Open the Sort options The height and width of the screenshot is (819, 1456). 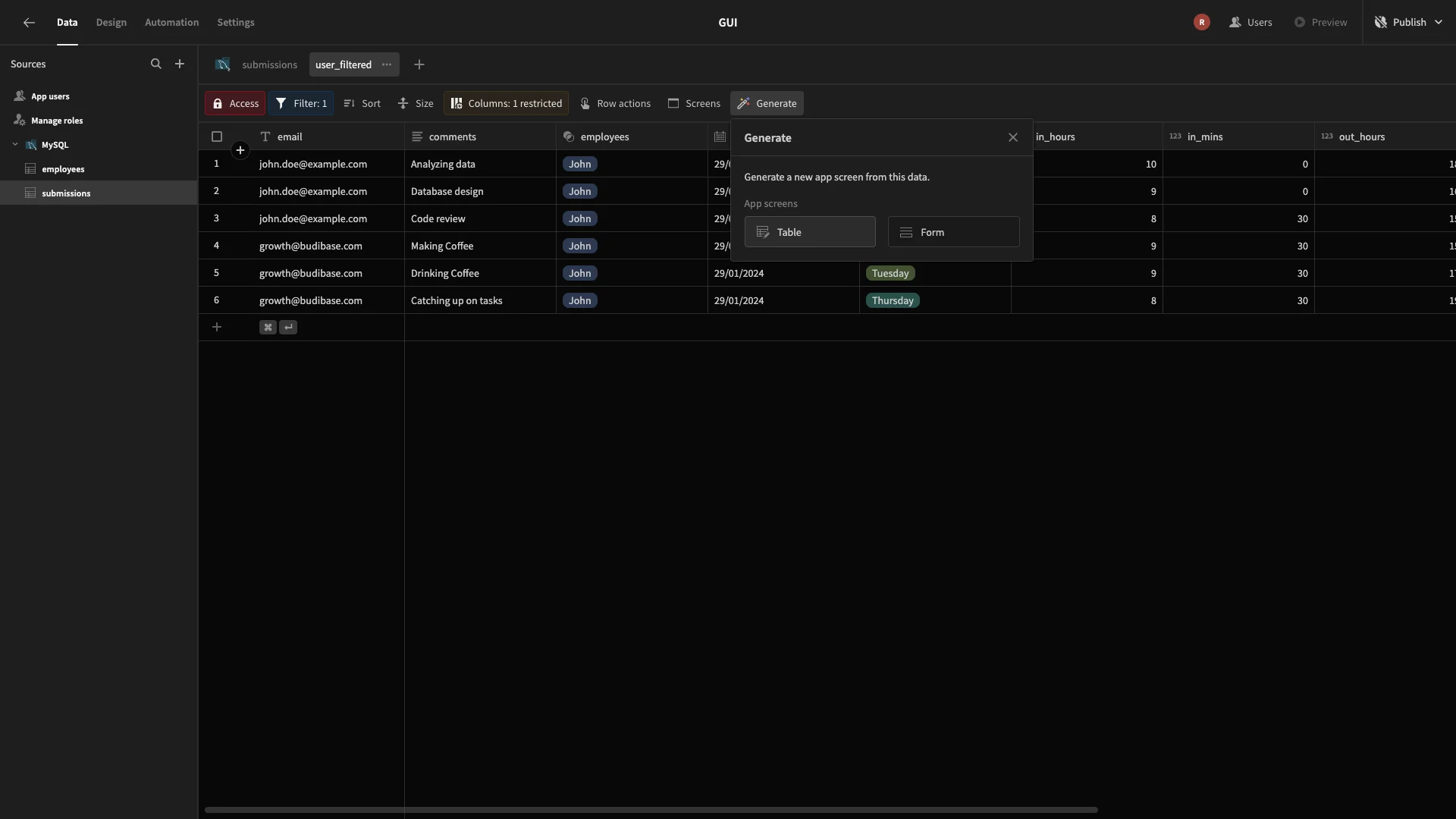[362, 104]
